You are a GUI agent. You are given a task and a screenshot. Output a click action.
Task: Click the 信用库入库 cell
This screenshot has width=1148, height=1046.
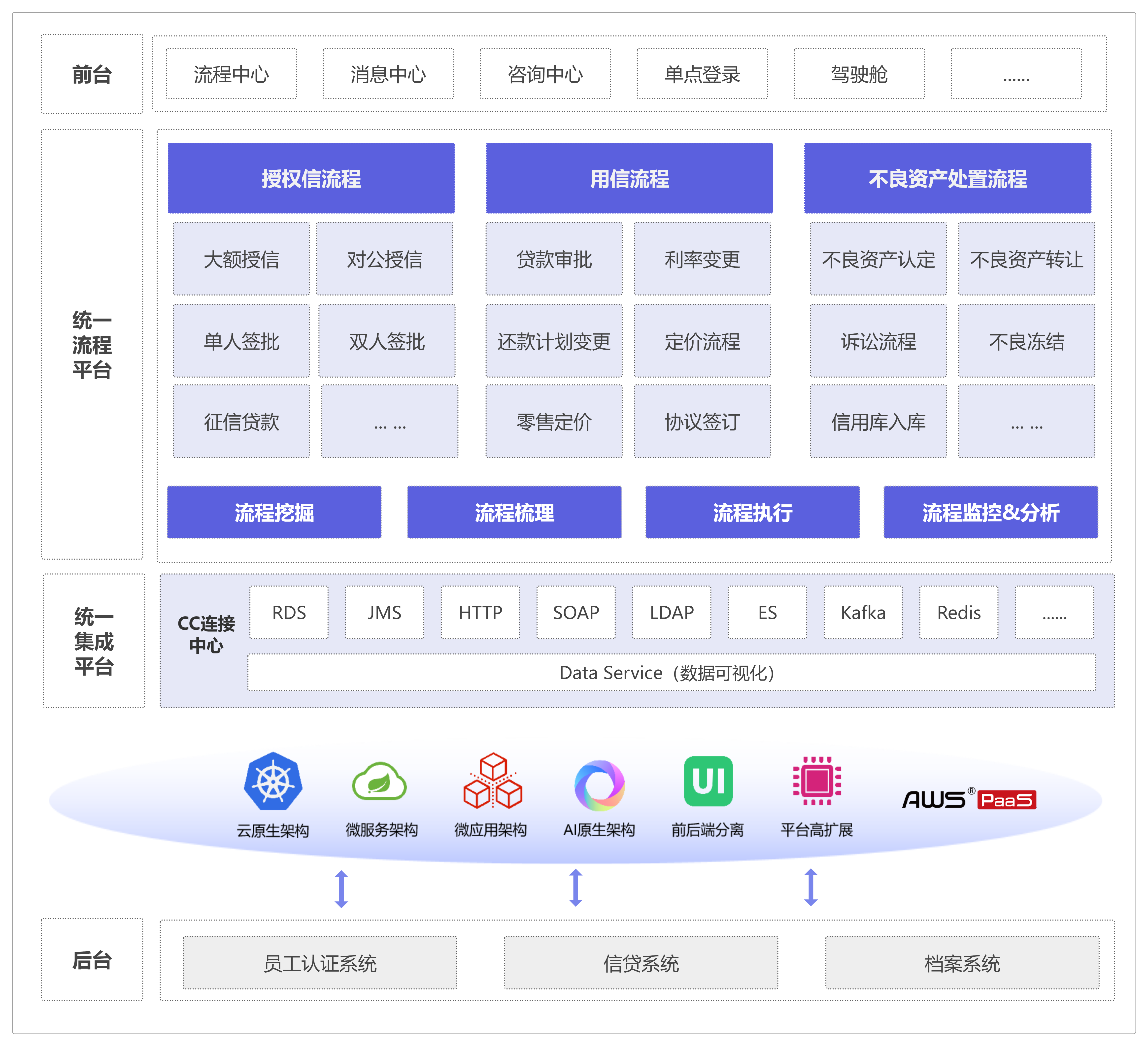[879, 421]
